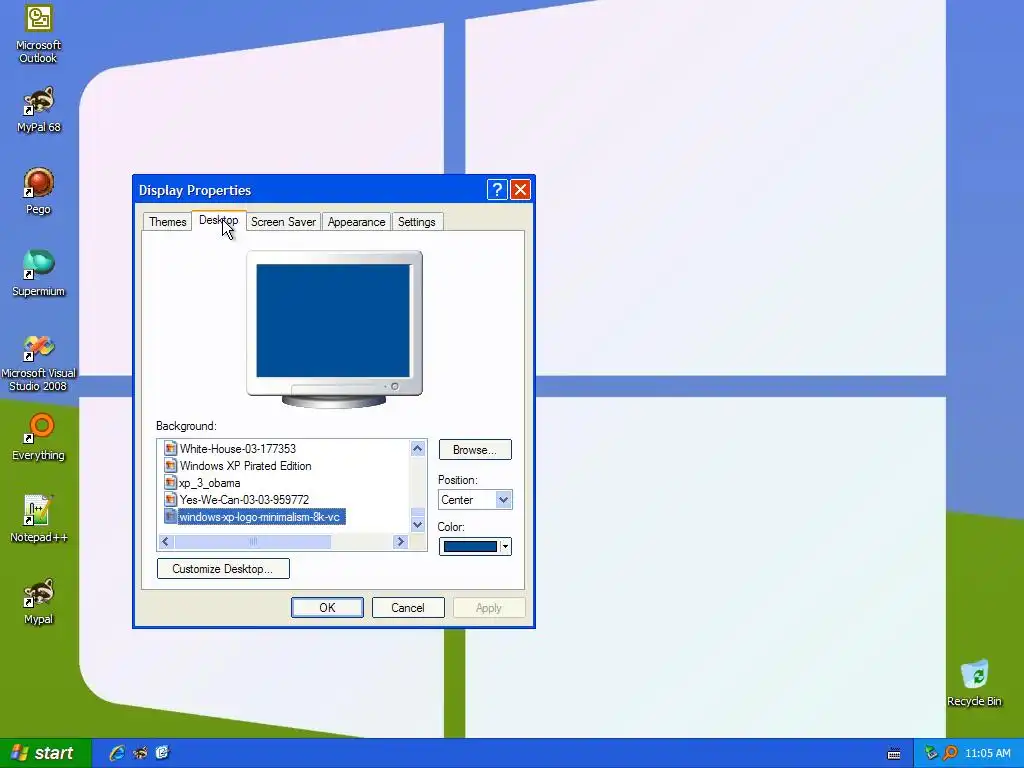Select the Recycle Bin icon
Image resolution: width=1024 pixels, height=768 pixels.
pos(974,683)
